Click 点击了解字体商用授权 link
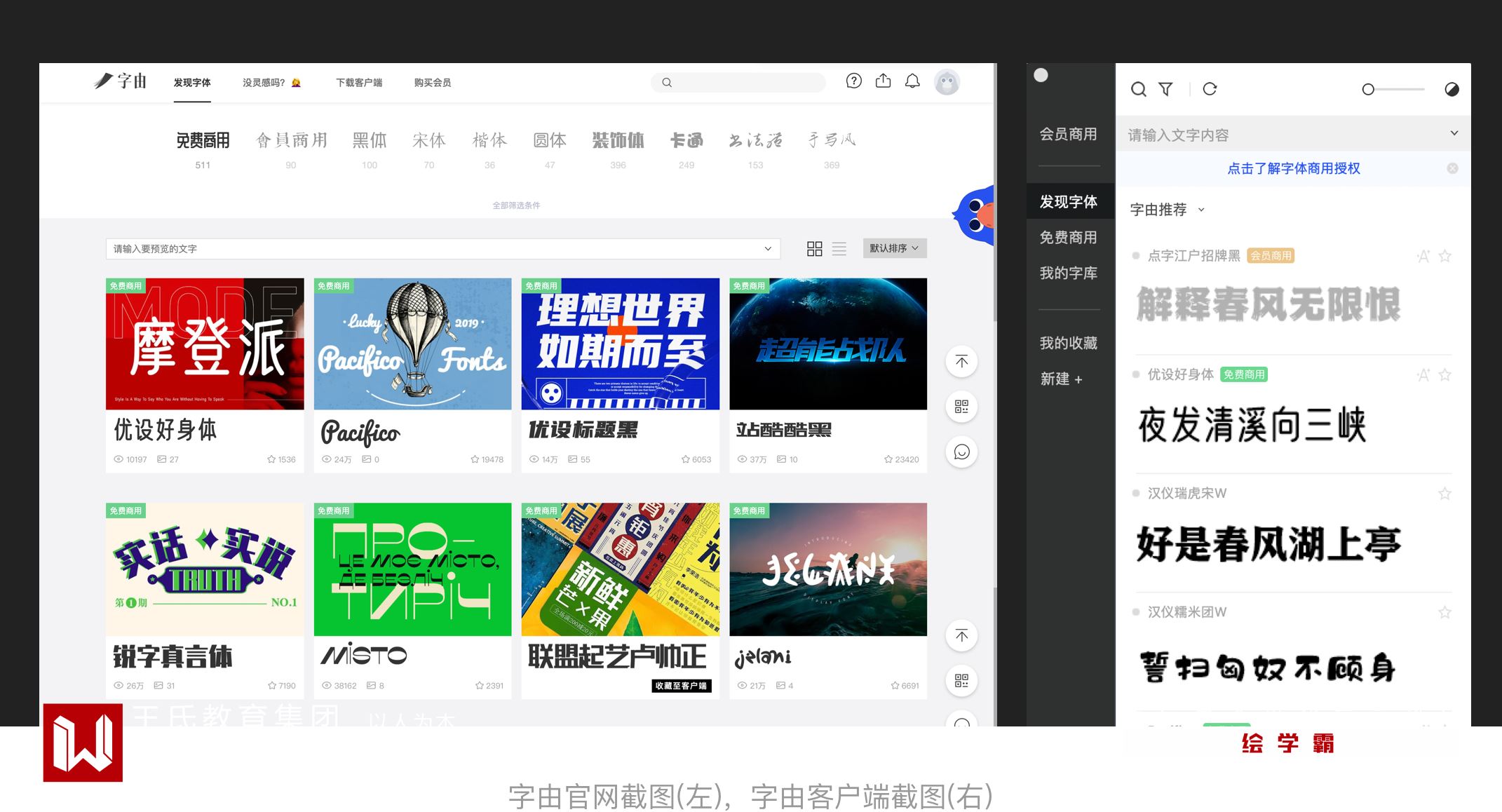This screenshot has height=812, width=1502. [1293, 168]
